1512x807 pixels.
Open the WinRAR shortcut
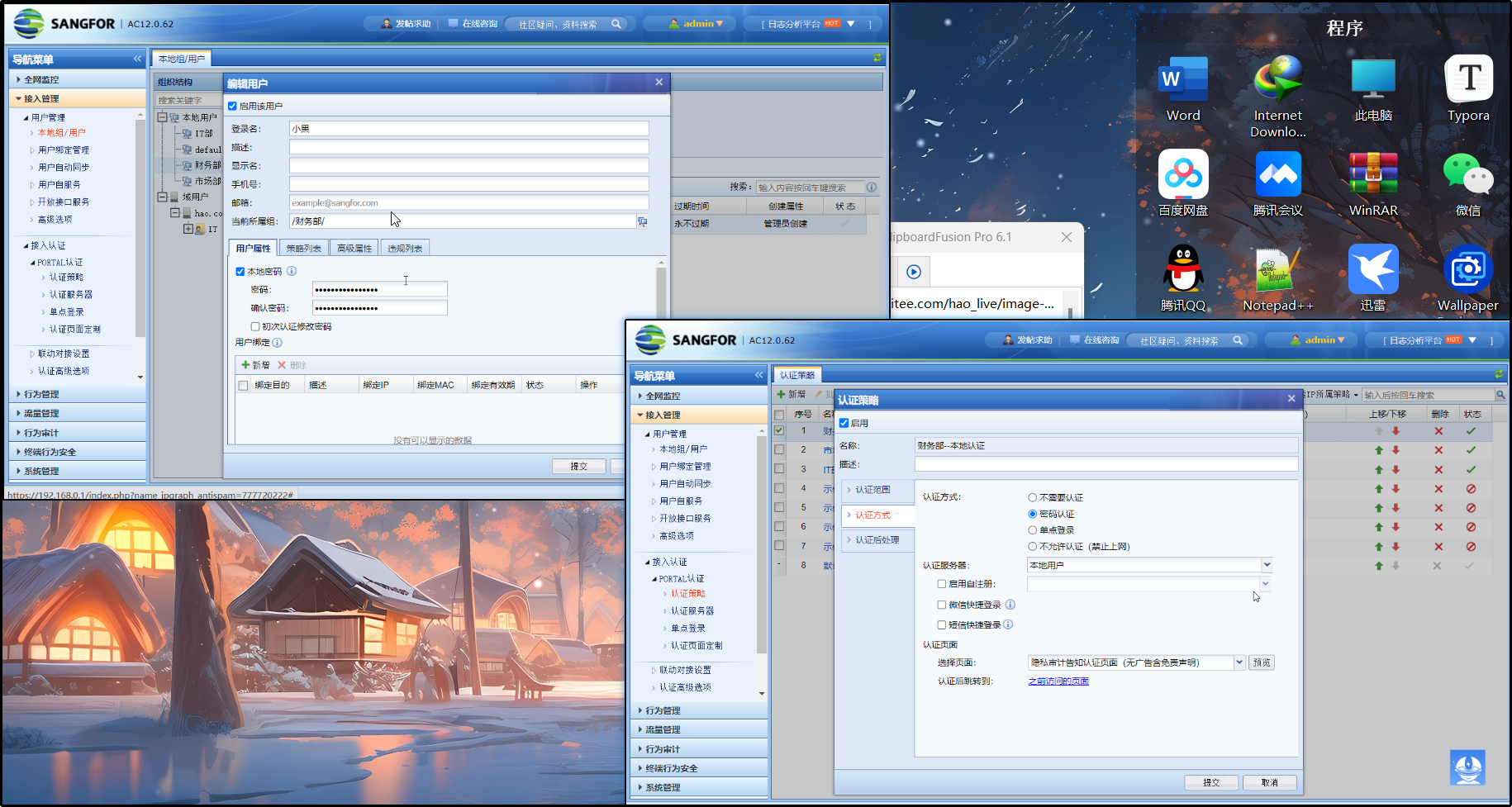(x=1373, y=183)
